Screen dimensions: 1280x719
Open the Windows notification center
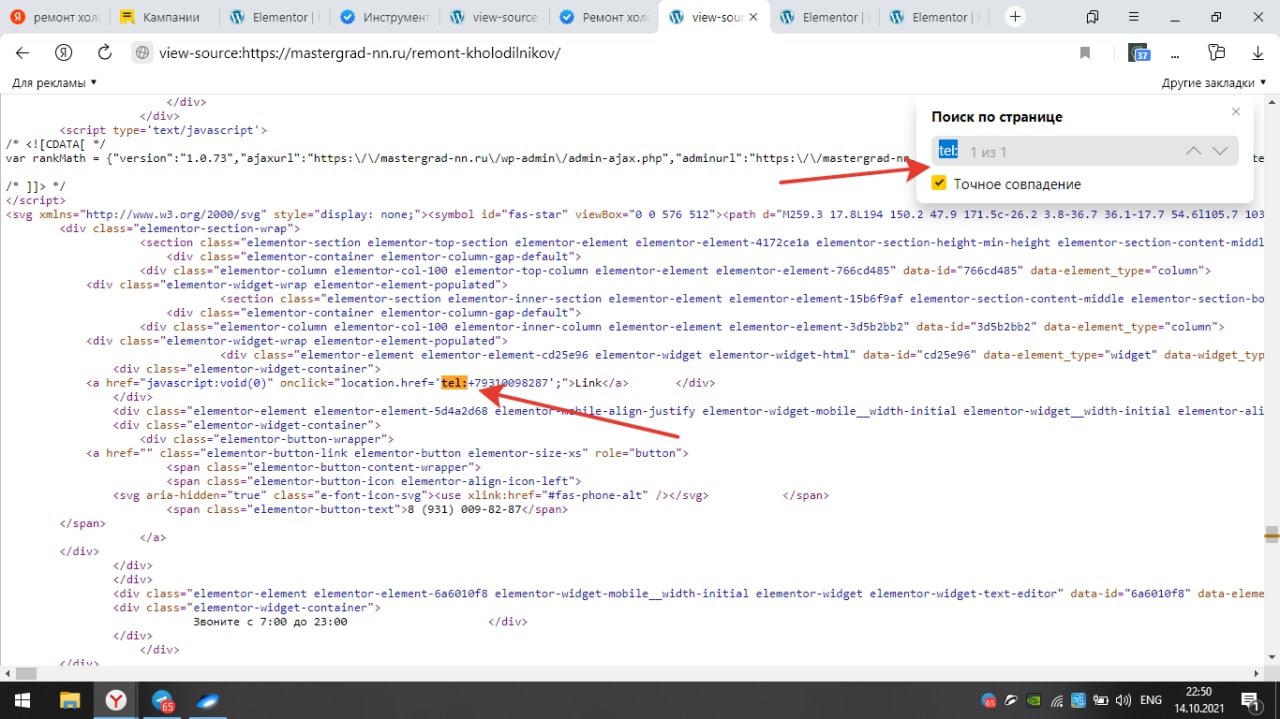[1252, 700]
